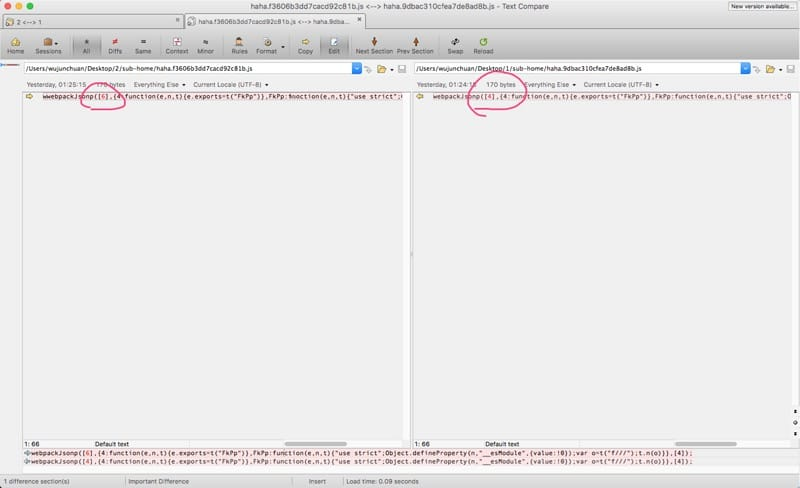The image size is (800, 488).
Task: Click the 'Insert' mode status indicator
Action: [x=317, y=481]
